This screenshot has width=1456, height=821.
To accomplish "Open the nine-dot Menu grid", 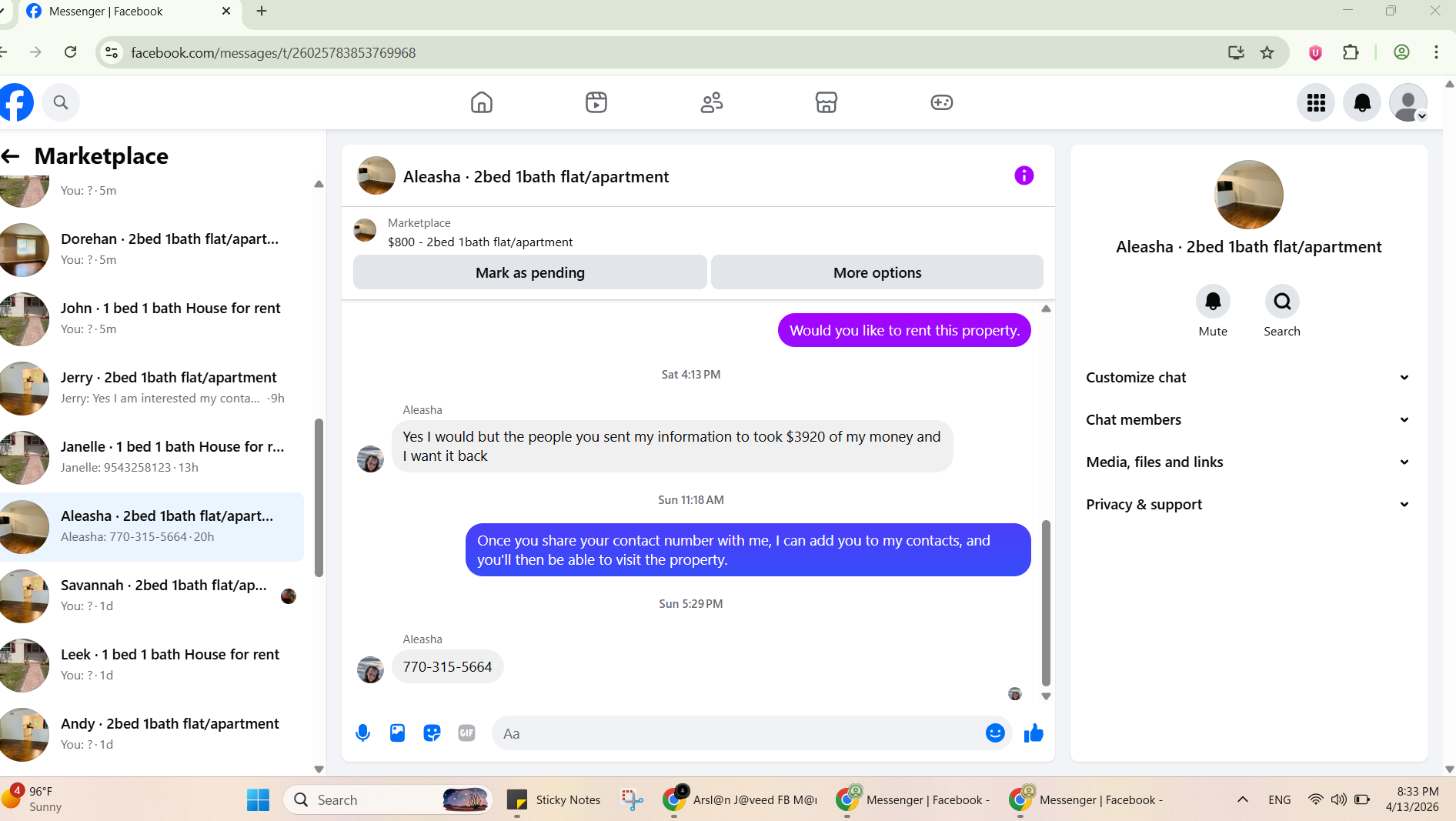I will 1316,102.
